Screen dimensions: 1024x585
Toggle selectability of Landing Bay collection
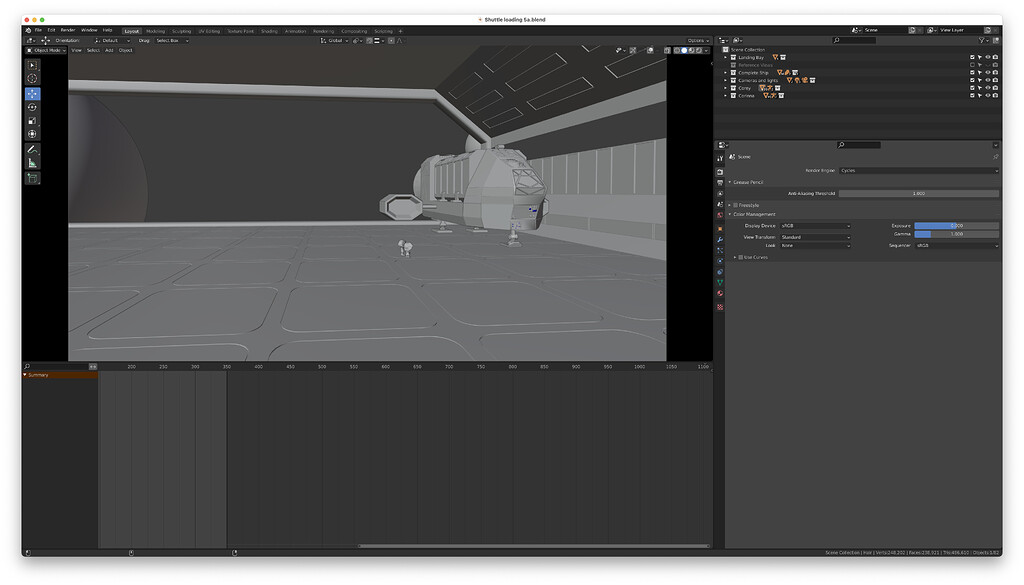pyautogui.click(x=980, y=57)
